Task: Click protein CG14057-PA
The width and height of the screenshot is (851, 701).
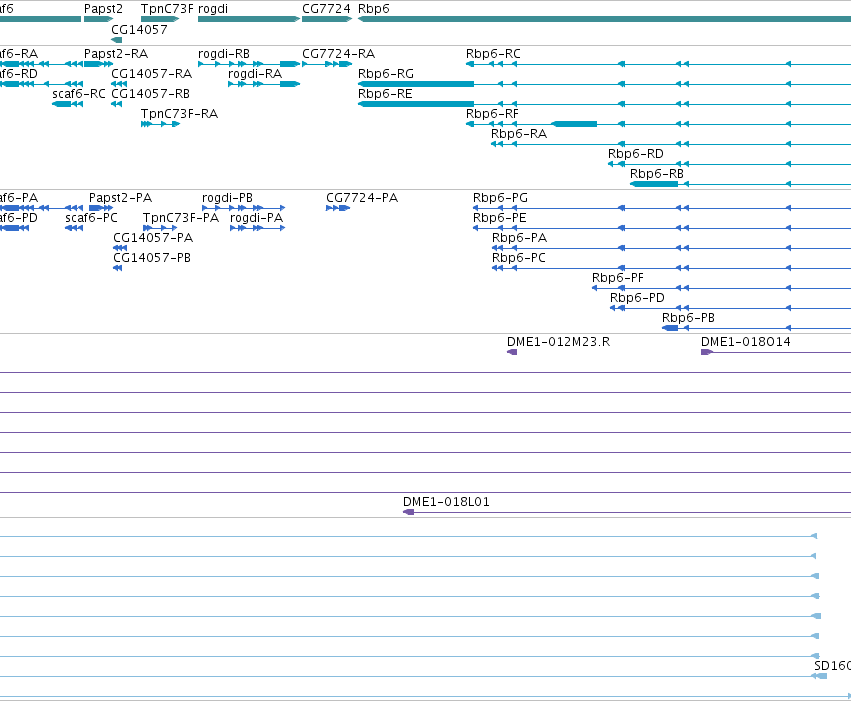Action: click(153, 238)
